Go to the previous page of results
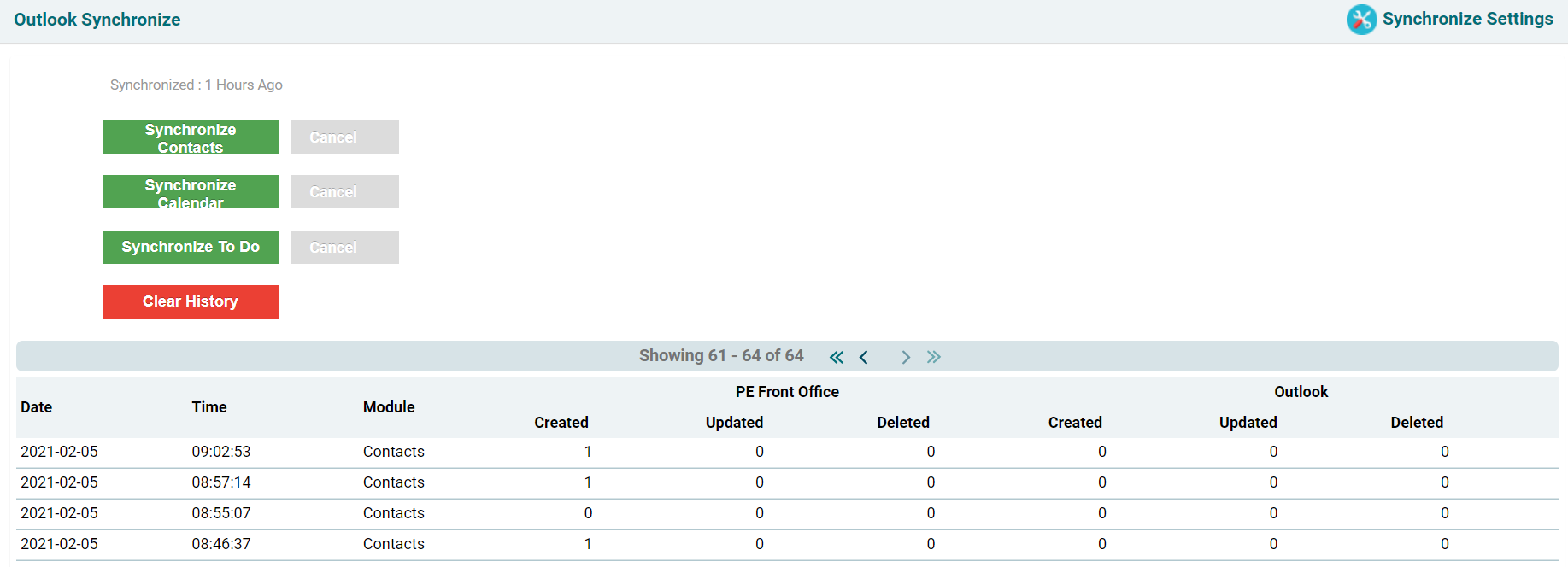Viewport: 1568px width, 567px height. (864, 357)
